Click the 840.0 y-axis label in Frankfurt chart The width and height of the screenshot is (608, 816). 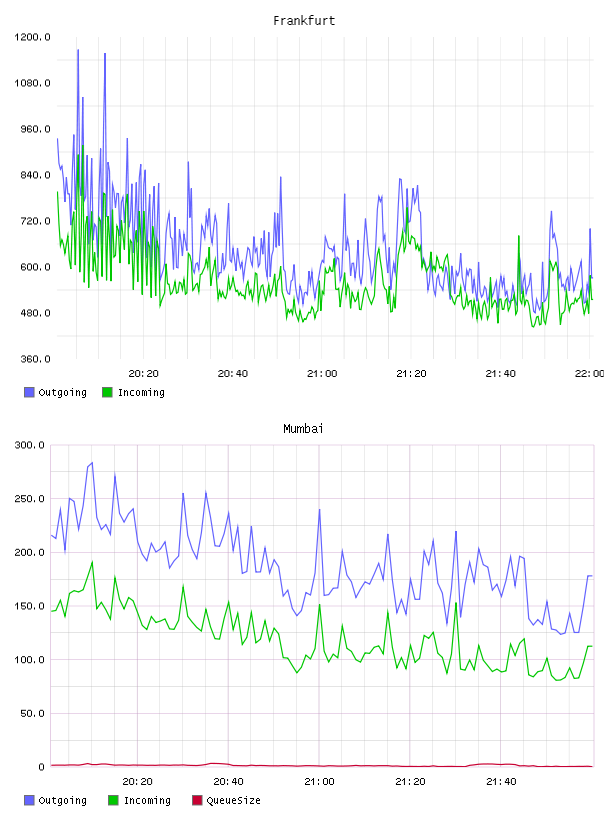click(x=35, y=175)
